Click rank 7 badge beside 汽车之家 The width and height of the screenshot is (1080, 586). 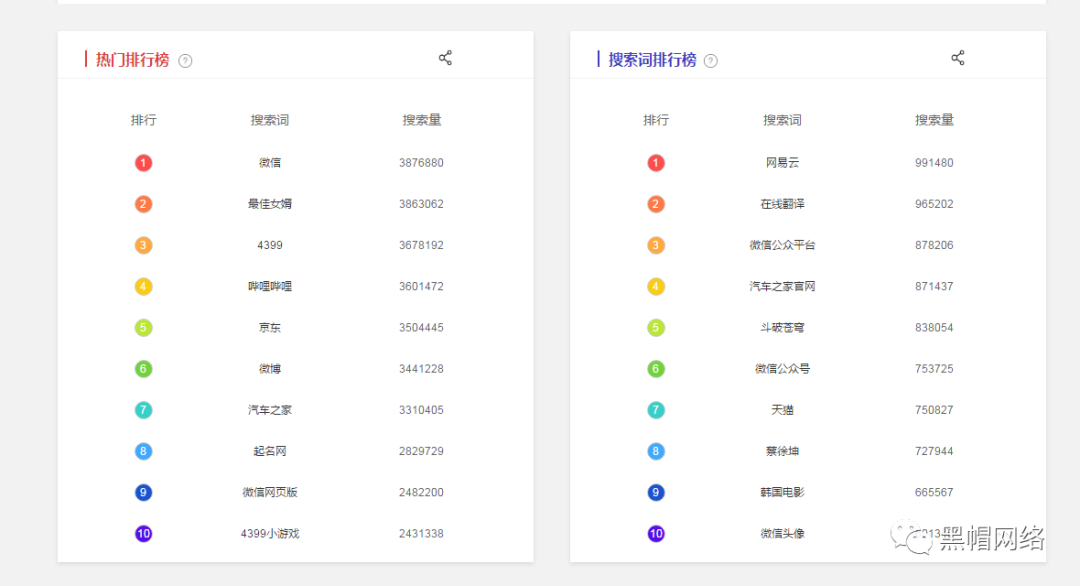(143, 410)
